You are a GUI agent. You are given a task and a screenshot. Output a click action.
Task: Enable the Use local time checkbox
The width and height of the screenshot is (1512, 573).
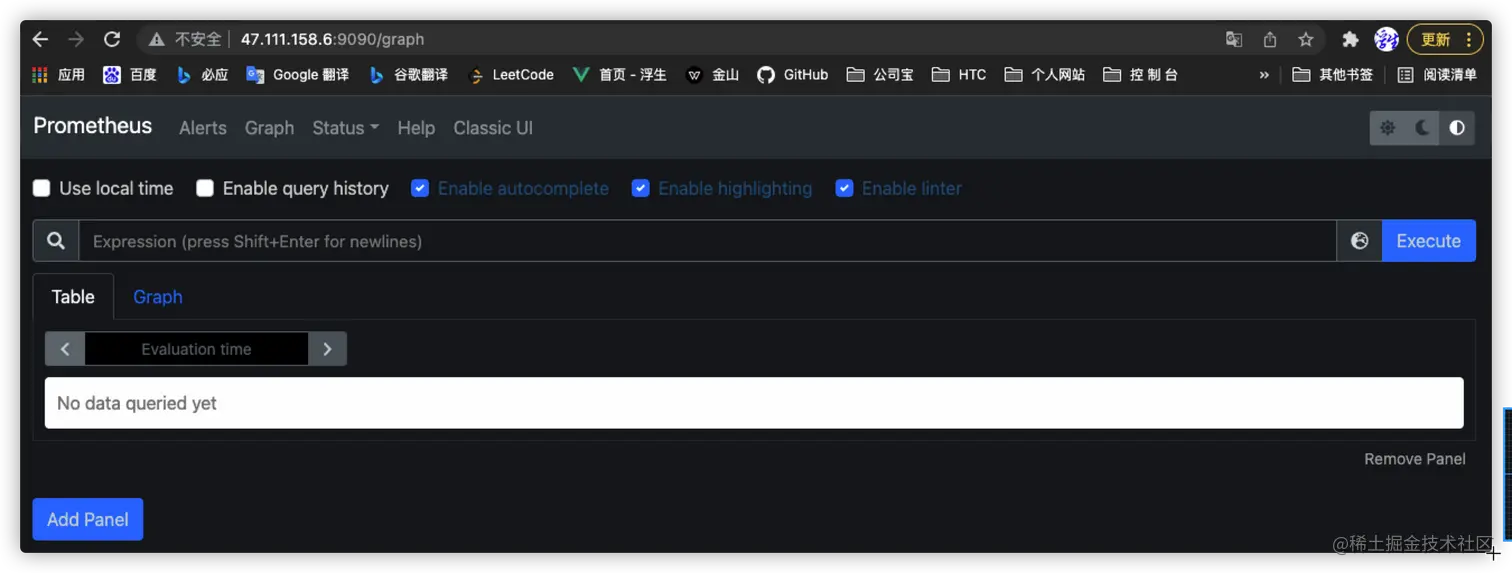click(x=42, y=188)
